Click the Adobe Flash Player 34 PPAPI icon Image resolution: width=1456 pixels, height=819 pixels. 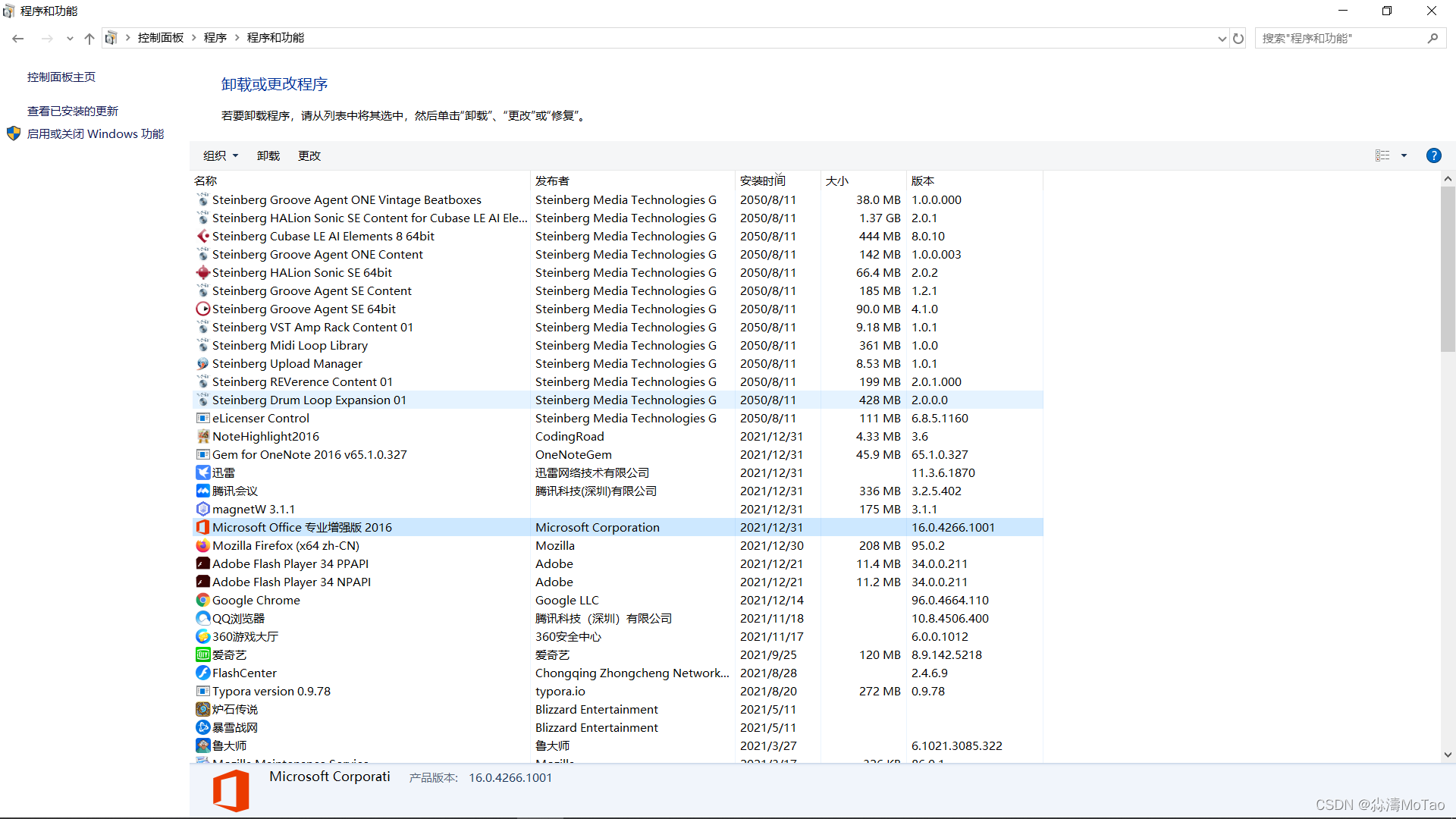pos(202,563)
